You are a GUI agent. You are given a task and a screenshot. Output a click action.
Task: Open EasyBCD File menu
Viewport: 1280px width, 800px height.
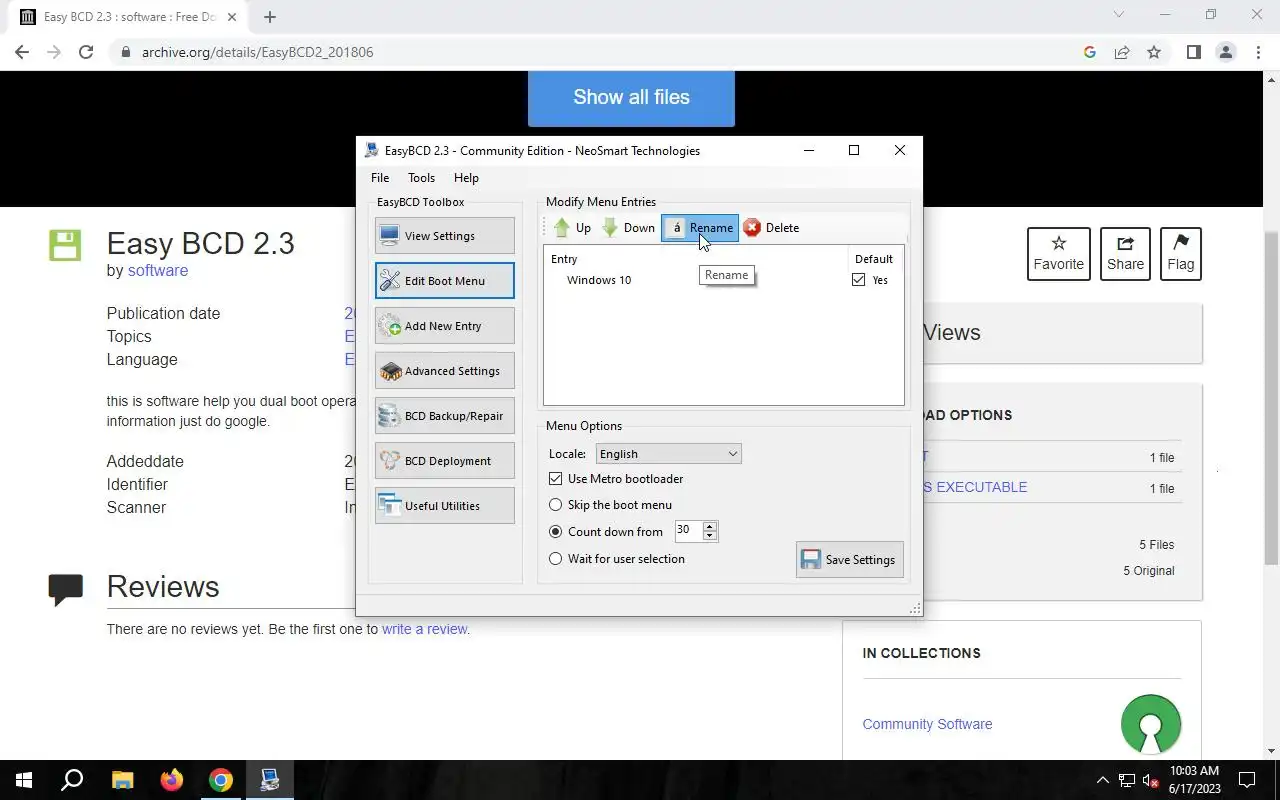380,178
